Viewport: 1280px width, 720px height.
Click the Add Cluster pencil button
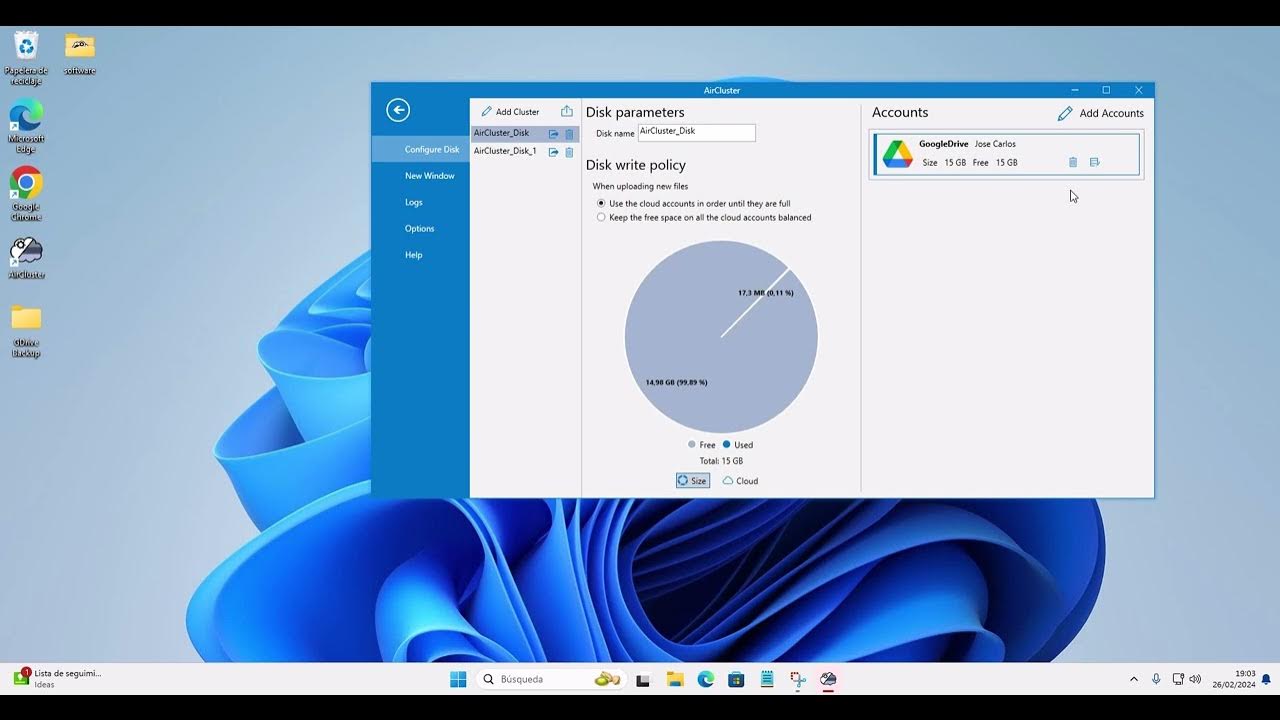[510, 112]
